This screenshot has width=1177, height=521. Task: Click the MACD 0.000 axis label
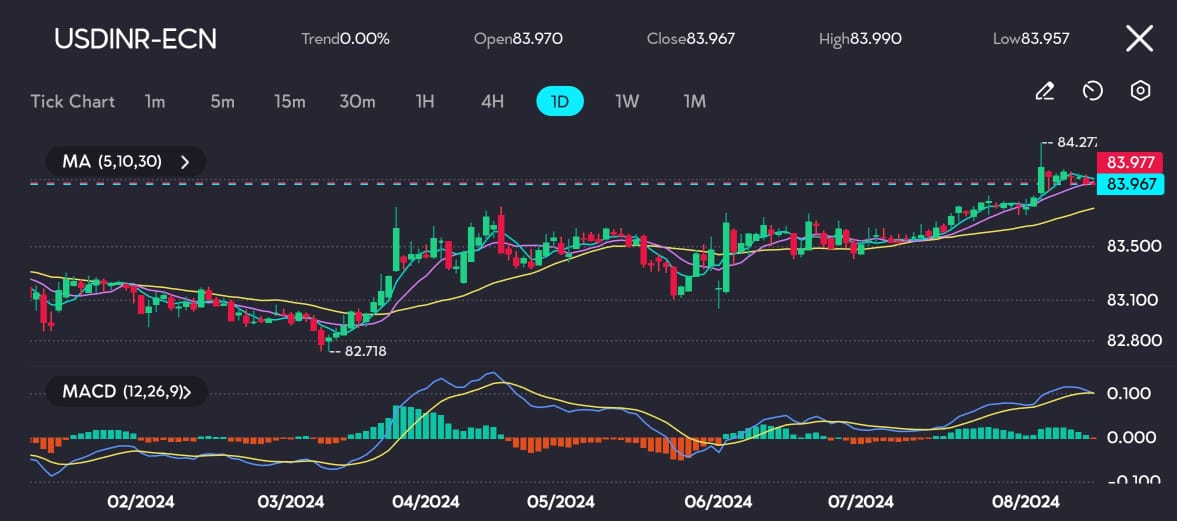point(1130,437)
